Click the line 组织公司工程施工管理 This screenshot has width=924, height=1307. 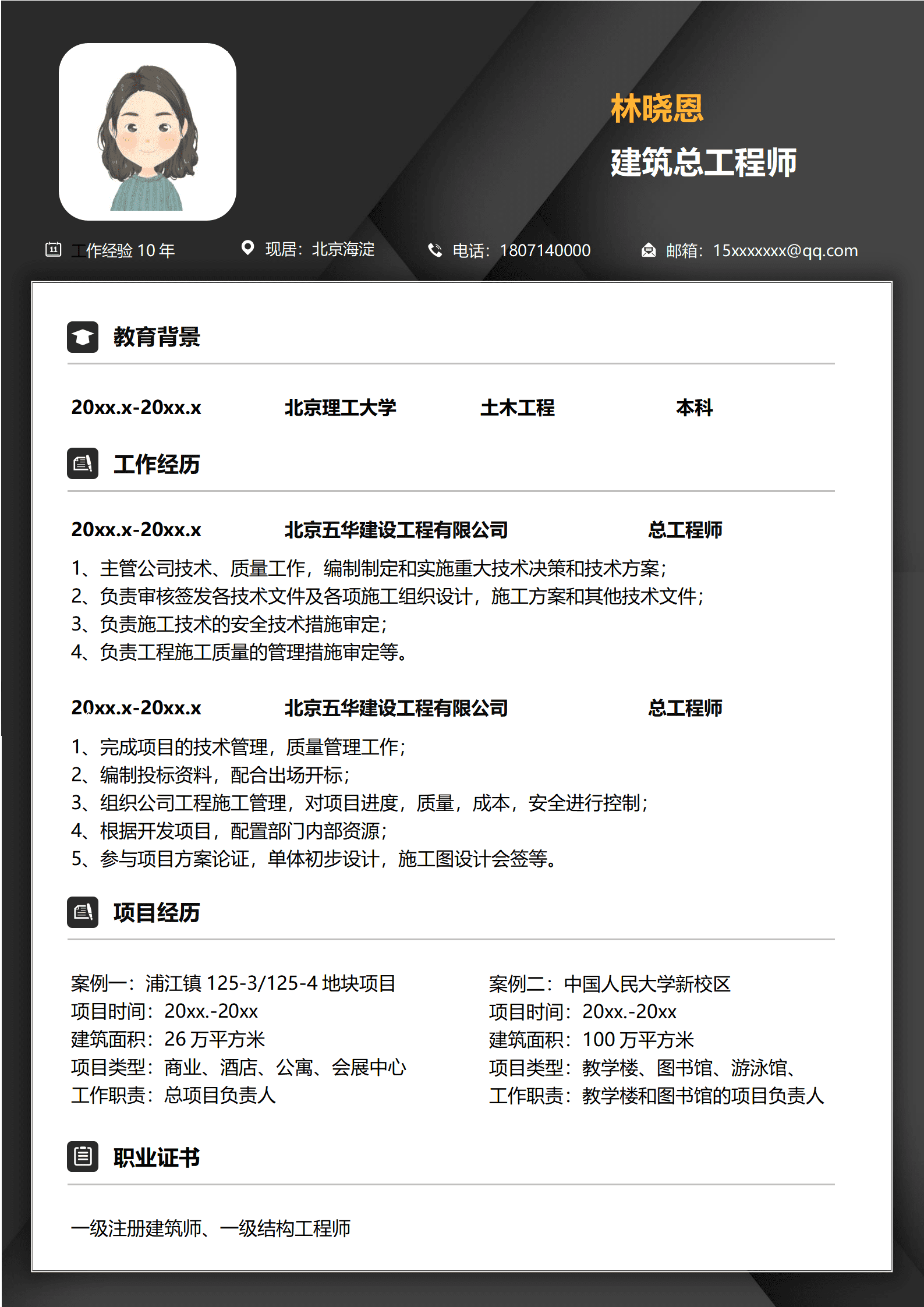[x=359, y=803]
